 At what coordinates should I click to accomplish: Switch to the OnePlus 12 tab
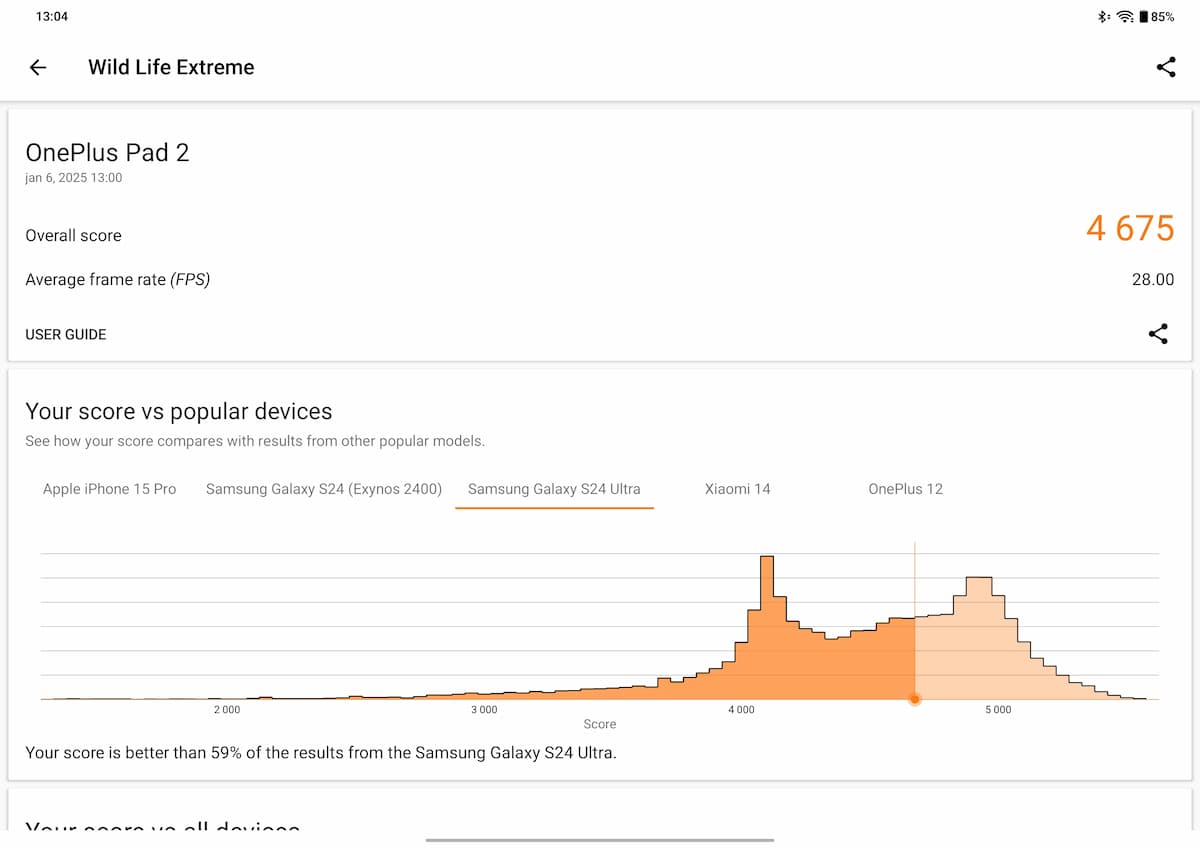click(x=905, y=489)
